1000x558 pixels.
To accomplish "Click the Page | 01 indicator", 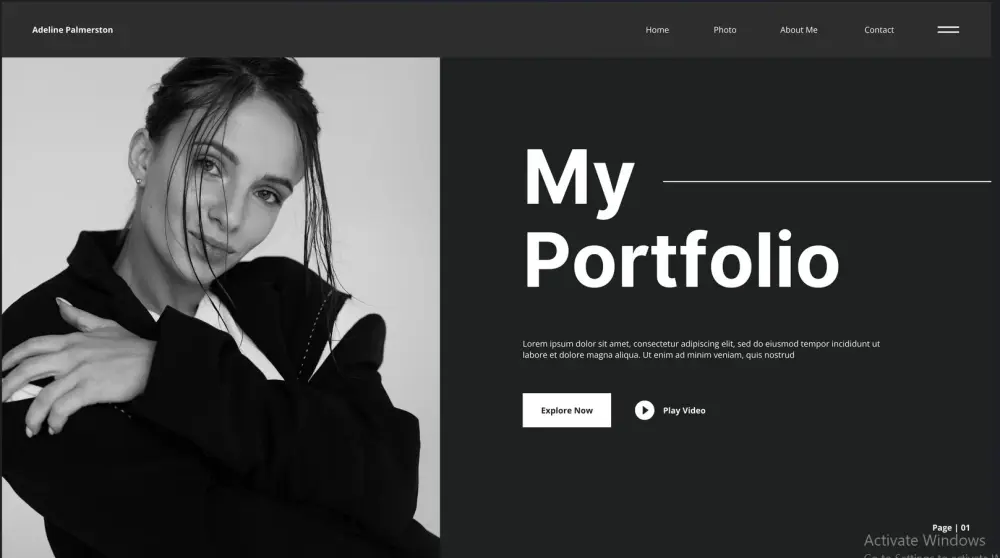I will click(951, 527).
